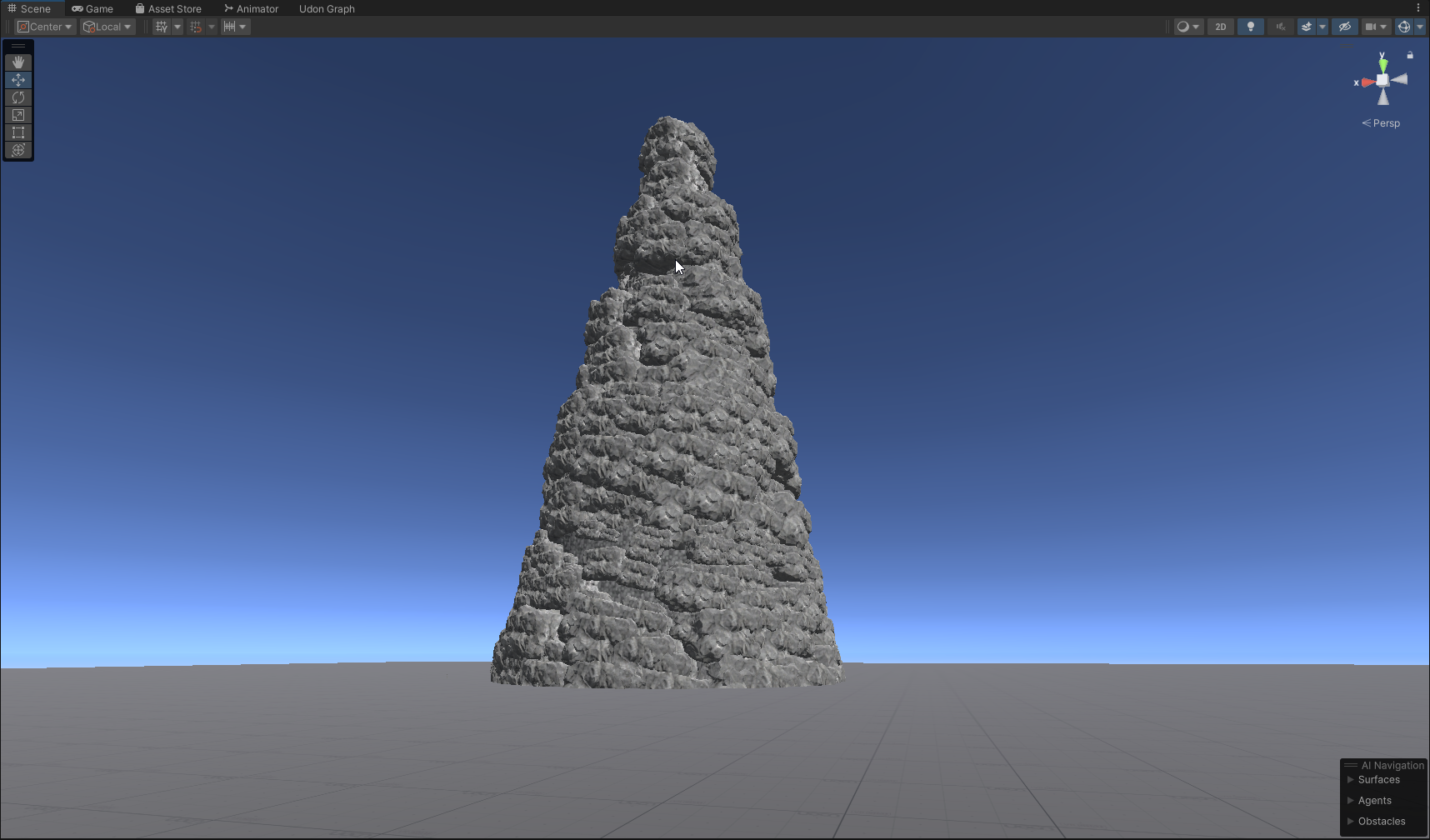Expand the Surfaces section in AI Navigation

pyautogui.click(x=1378, y=780)
